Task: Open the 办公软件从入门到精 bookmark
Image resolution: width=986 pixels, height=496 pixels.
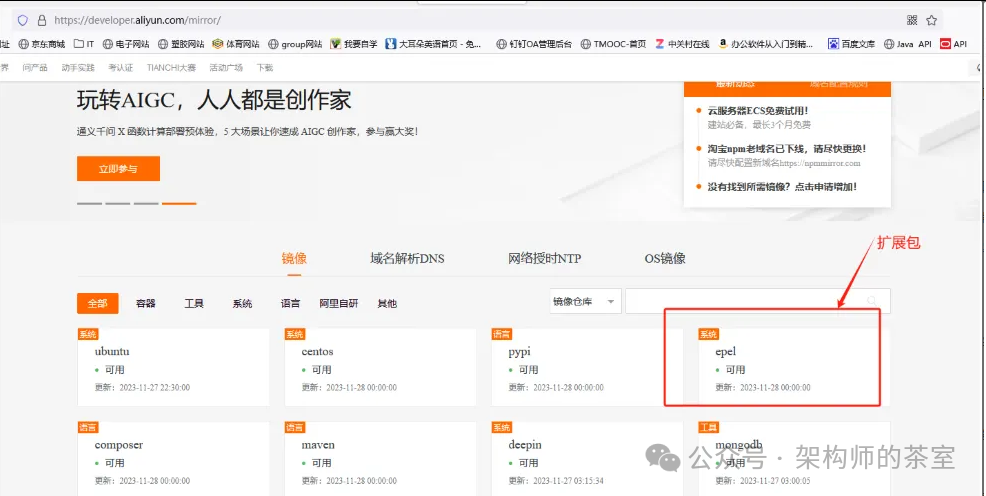Action: click(x=766, y=44)
